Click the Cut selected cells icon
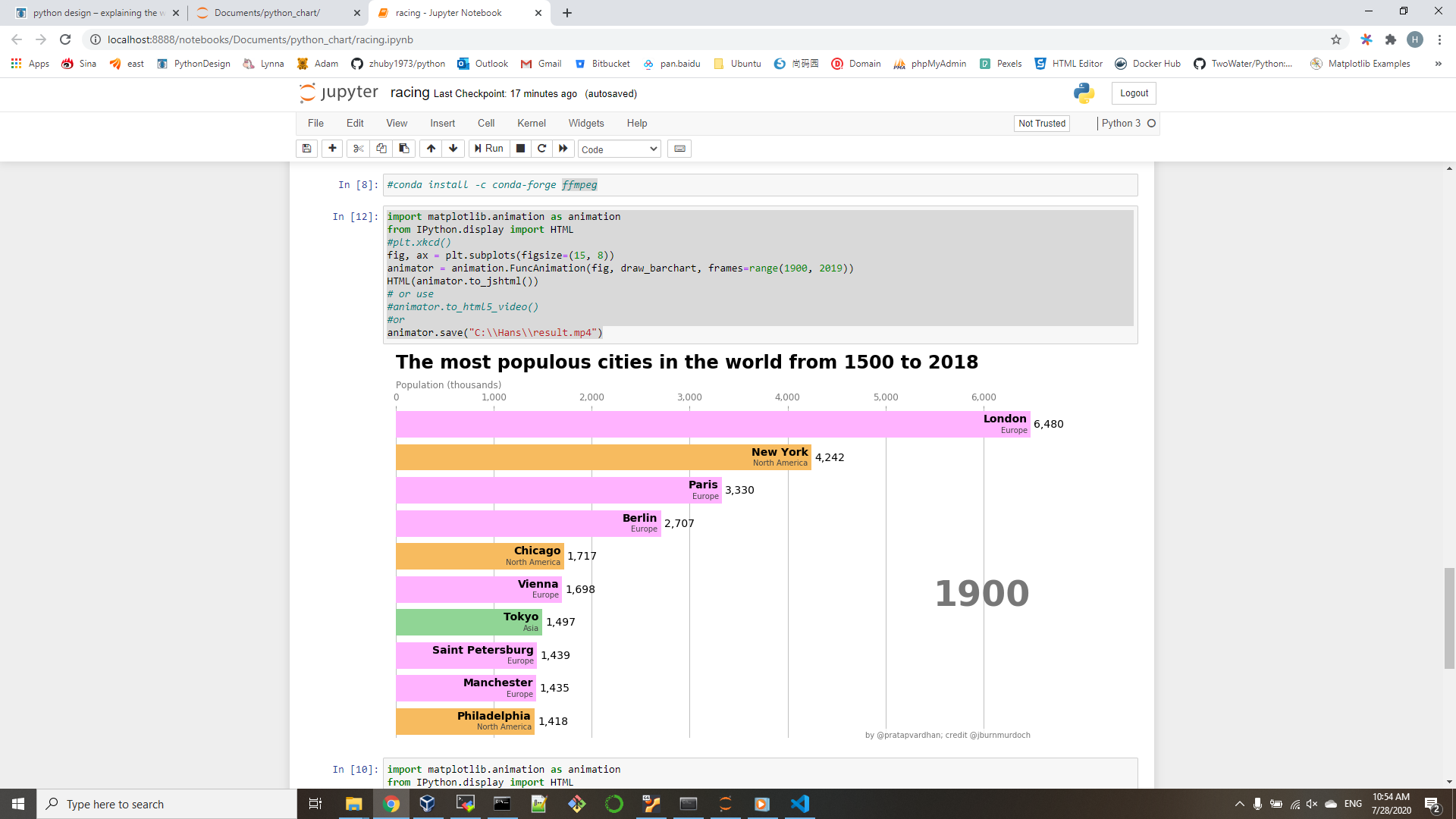This screenshot has height=819, width=1456. [x=356, y=148]
